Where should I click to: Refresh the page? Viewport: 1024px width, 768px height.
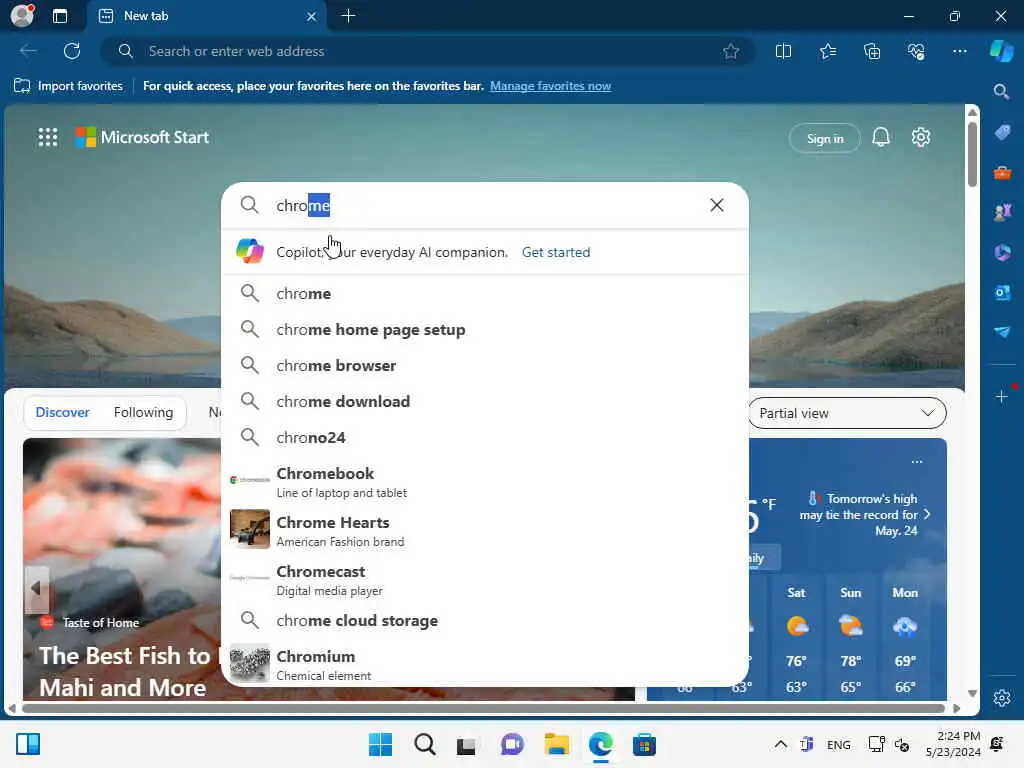click(x=72, y=51)
